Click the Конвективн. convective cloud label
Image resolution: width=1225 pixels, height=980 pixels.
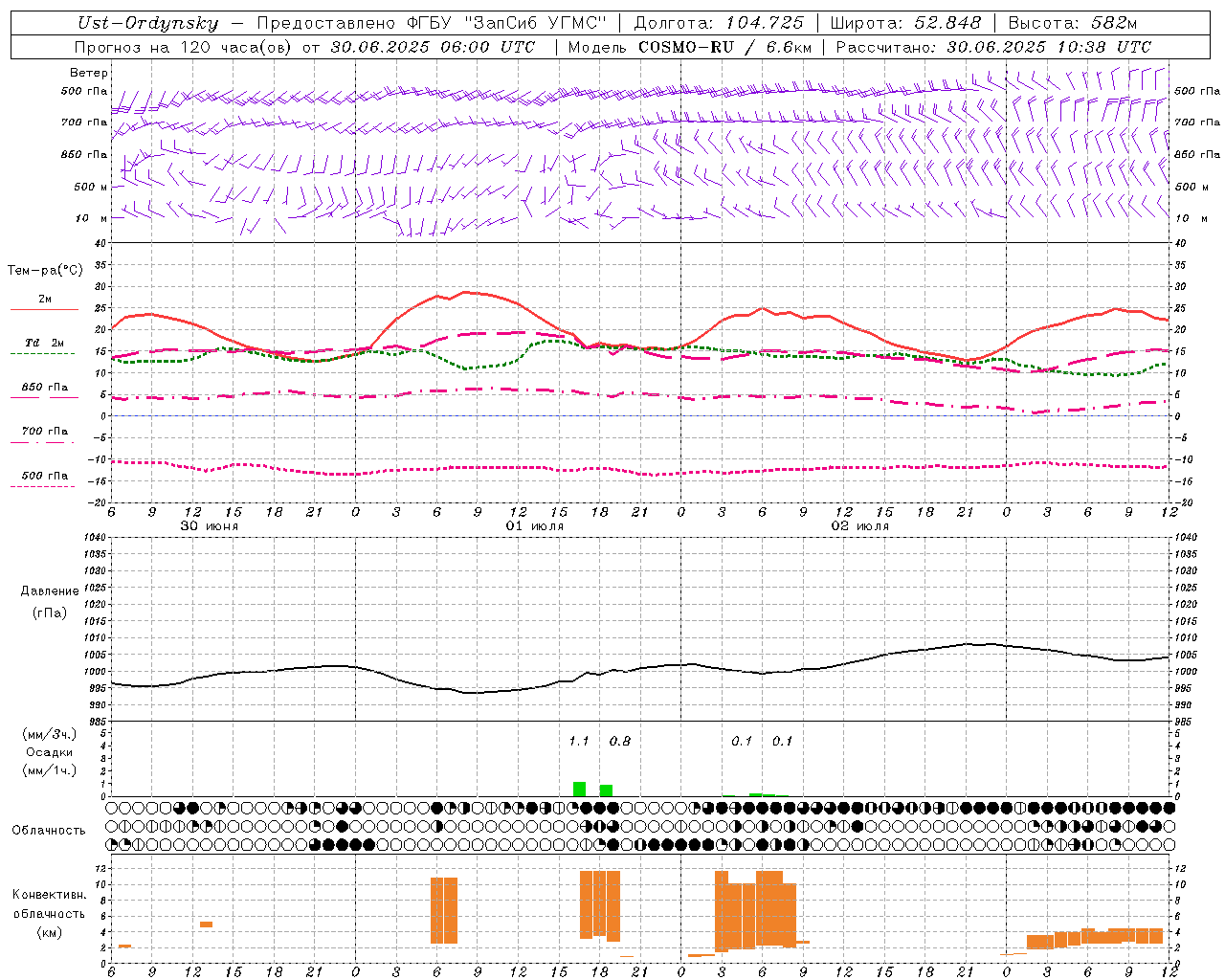pyautogui.click(x=50, y=895)
